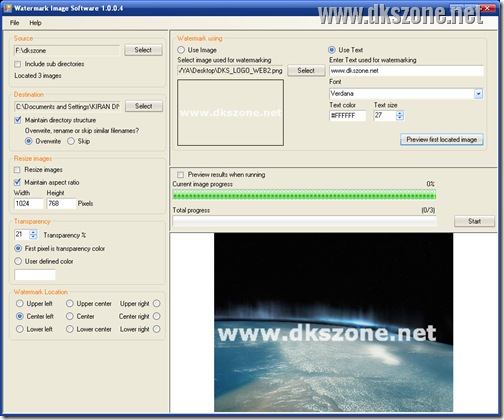Increase Text size with the spinner up arrow

(400, 113)
